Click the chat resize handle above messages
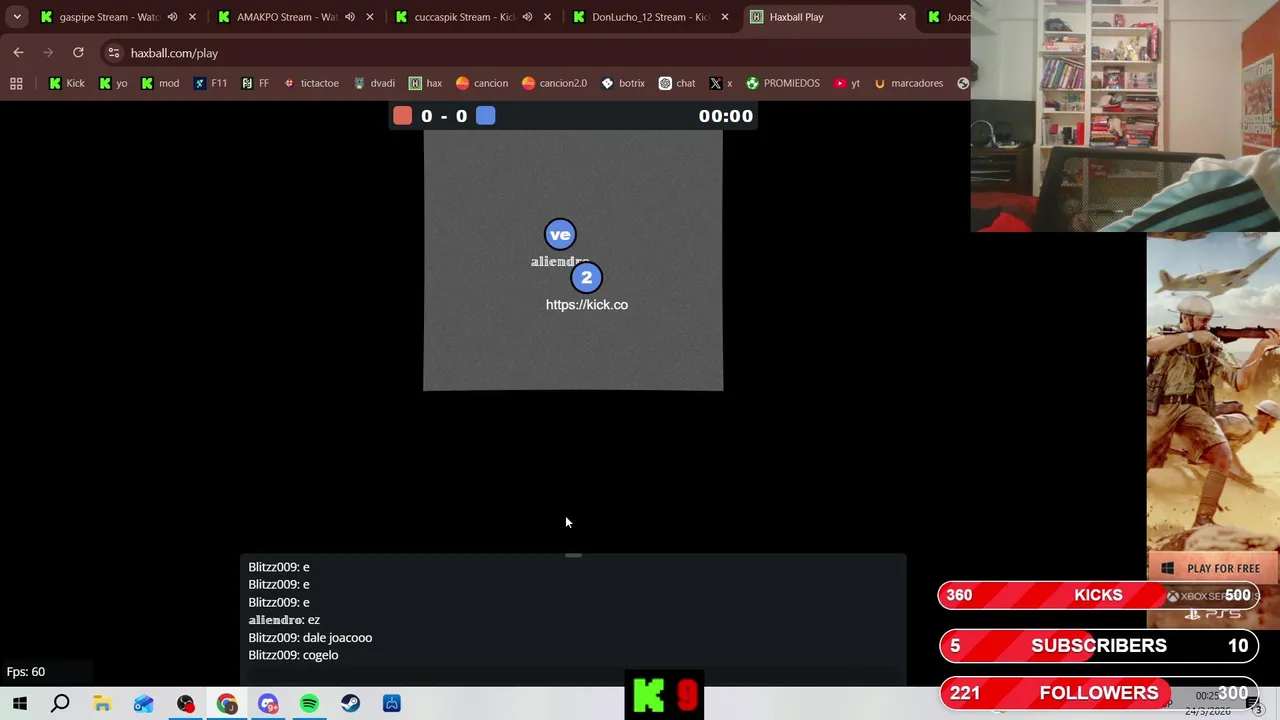 (x=573, y=555)
